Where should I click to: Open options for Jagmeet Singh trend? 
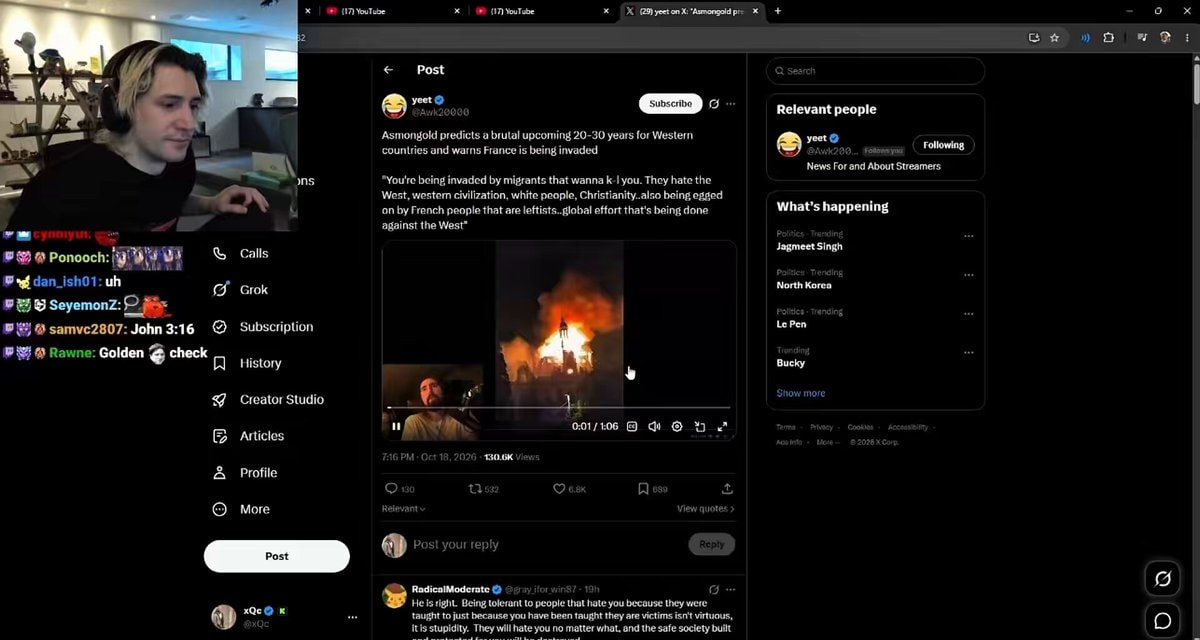click(x=968, y=236)
